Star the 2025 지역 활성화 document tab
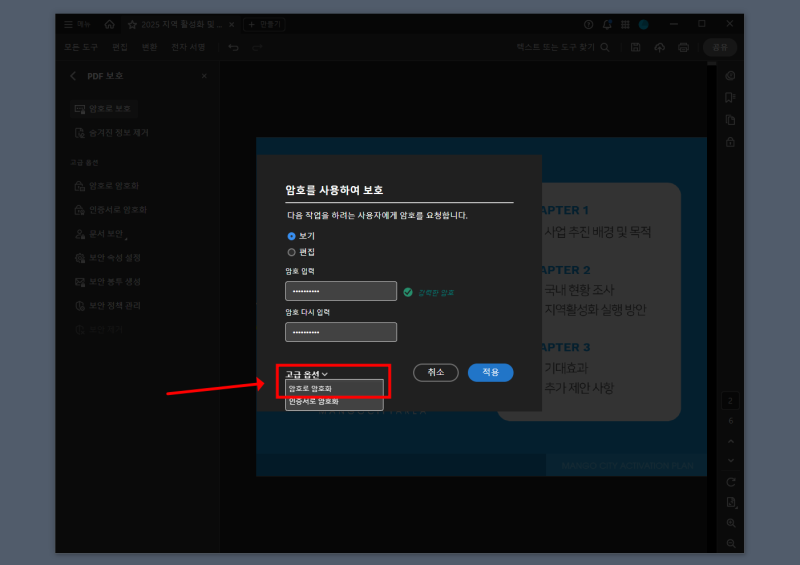The image size is (800, 565). (x=132, y=24)
